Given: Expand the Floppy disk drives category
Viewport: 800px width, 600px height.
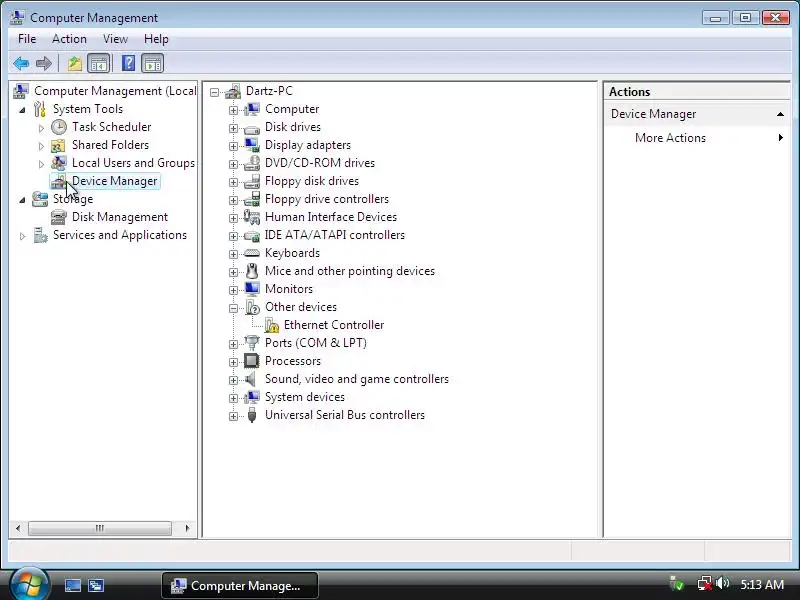Looking at the screenshot, I should (233, 182).
